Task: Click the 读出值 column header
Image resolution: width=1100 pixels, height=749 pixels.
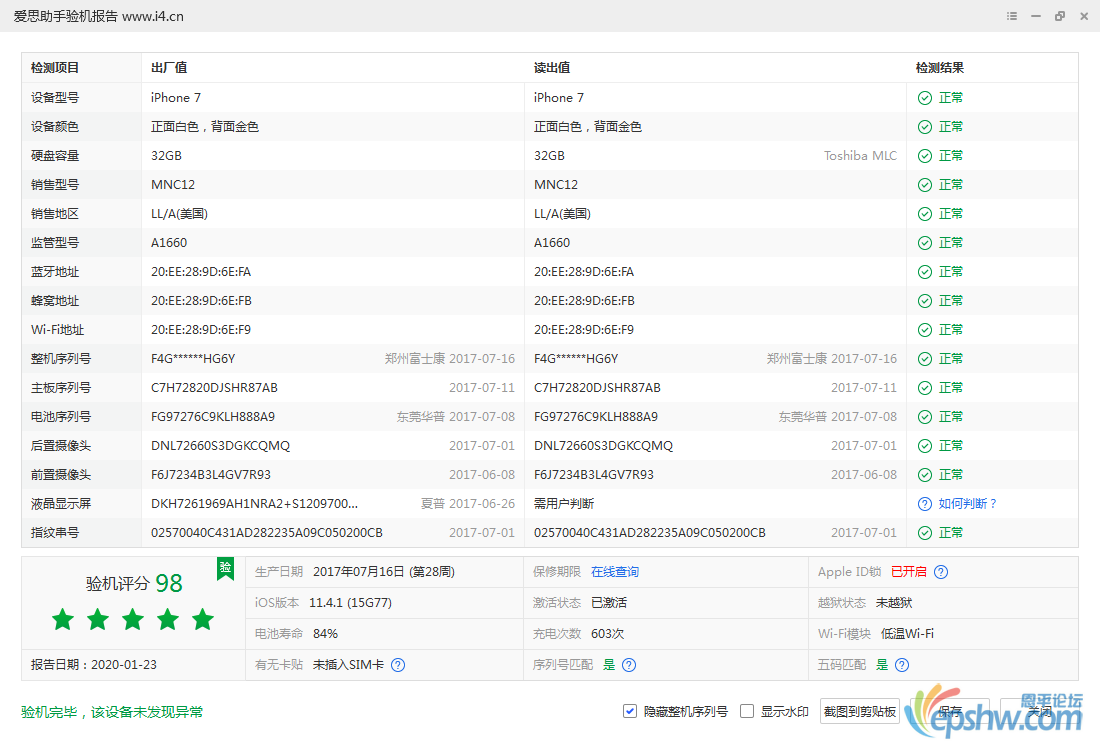Action: [x=552, y=67]
